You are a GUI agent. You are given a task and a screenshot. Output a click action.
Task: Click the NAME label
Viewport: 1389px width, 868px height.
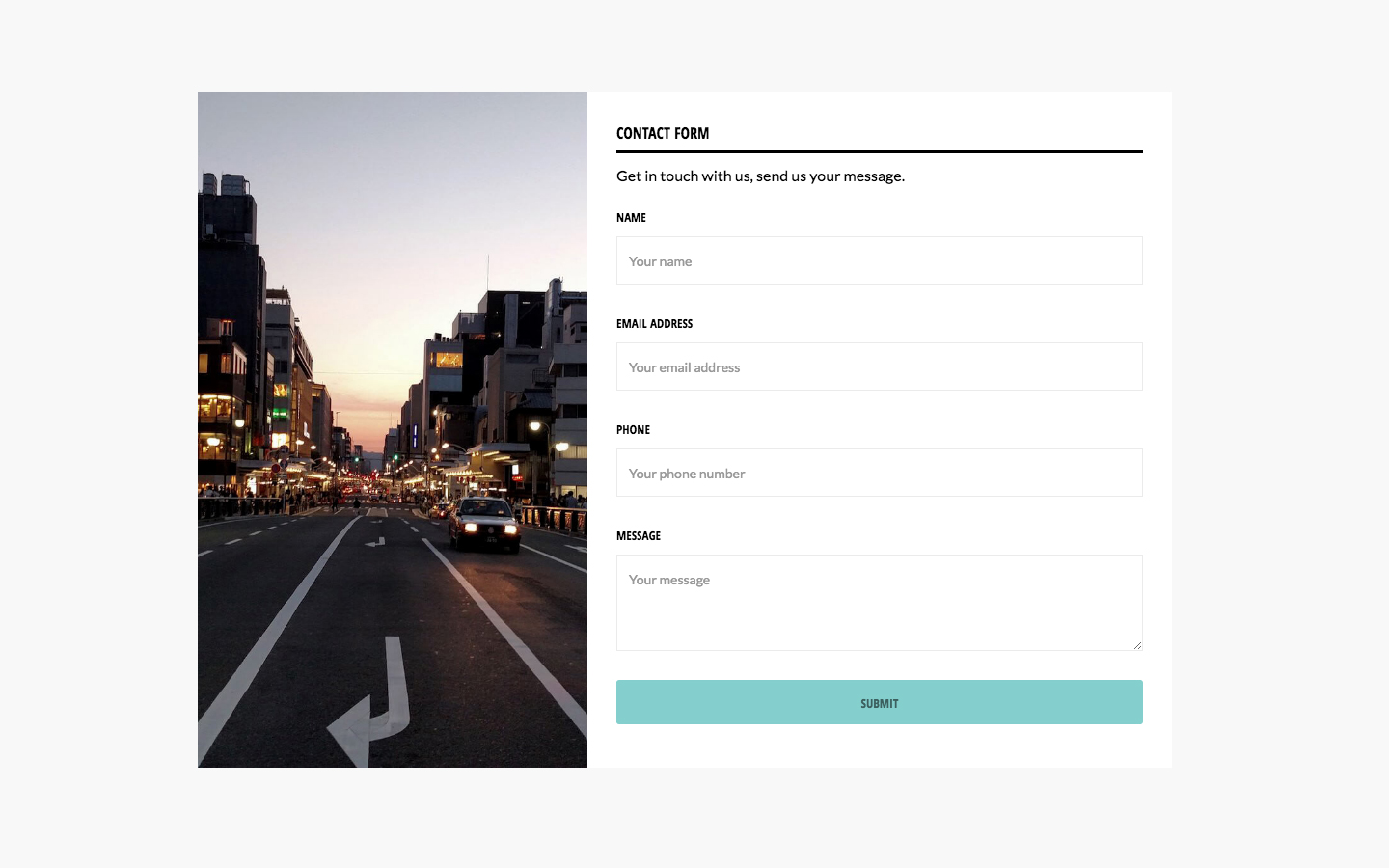coord(631,217)
